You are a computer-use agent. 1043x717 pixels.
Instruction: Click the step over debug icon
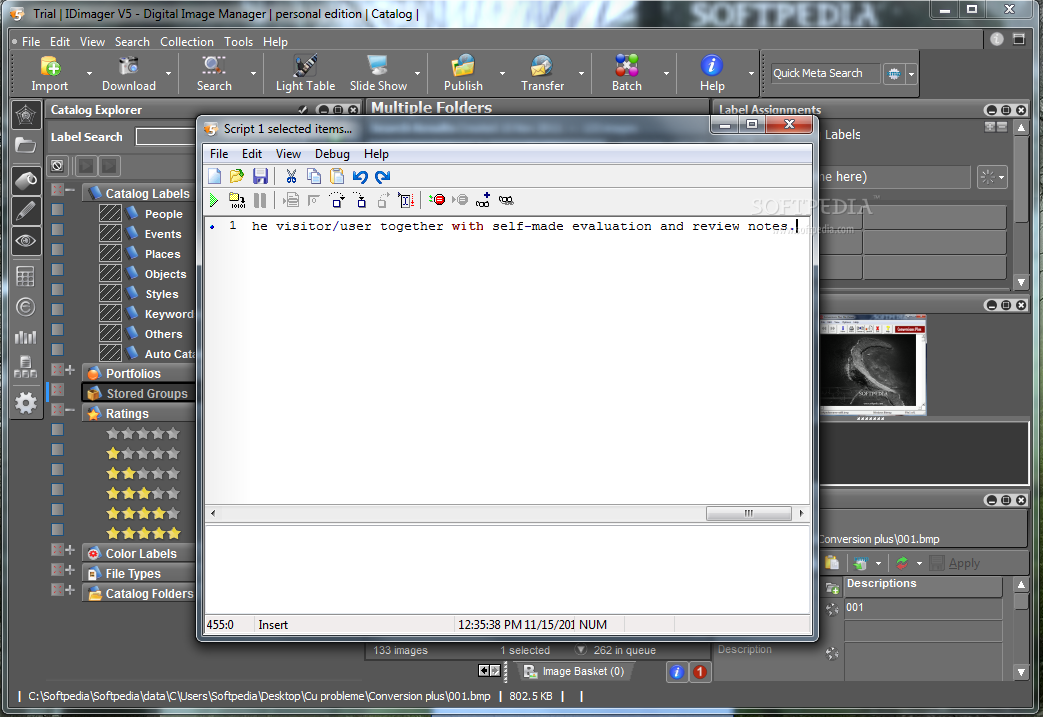(337, 200)
